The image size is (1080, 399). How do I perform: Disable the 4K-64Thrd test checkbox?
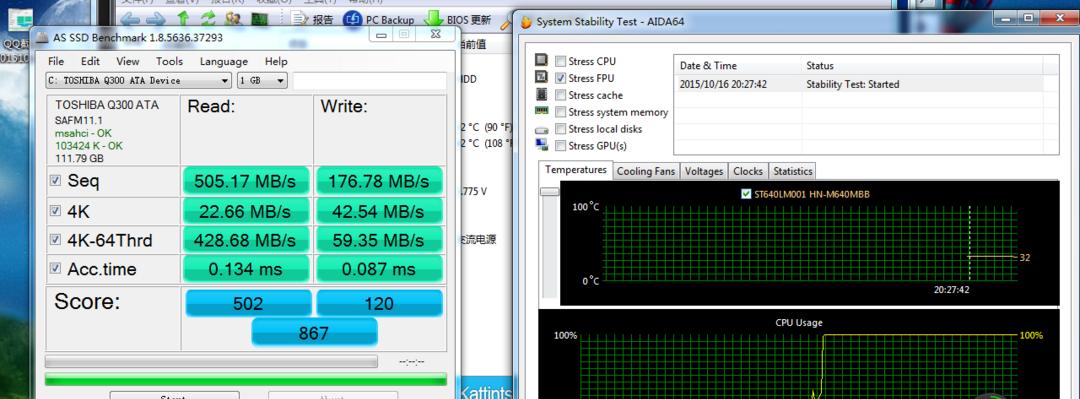tap(55, 240)
